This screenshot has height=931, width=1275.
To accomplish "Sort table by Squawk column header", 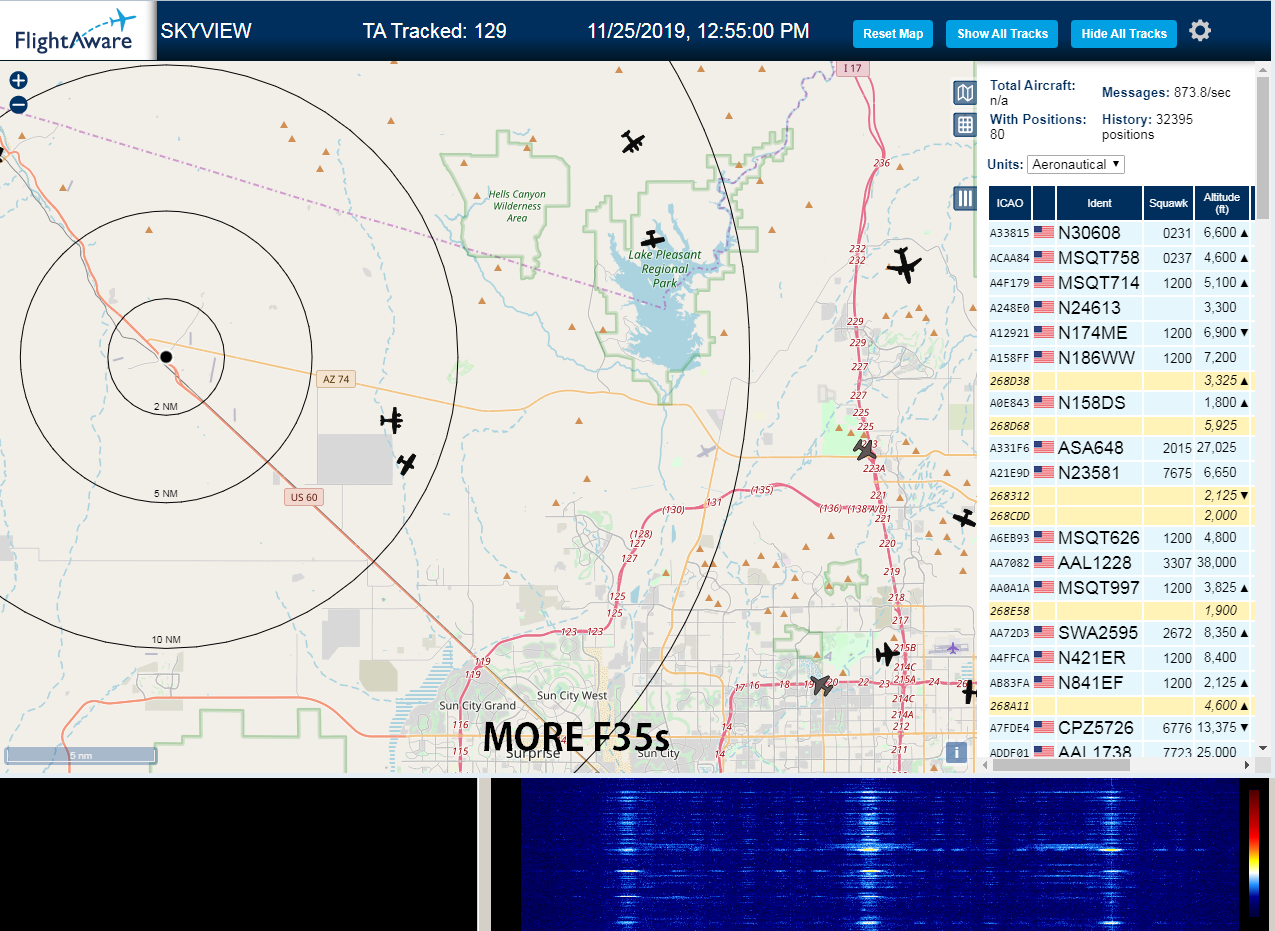I will pos(1168,203).
